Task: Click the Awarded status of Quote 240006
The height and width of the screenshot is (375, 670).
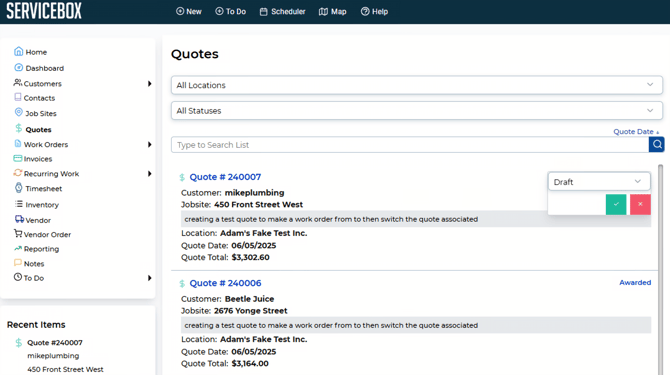Action: (635, 282)
